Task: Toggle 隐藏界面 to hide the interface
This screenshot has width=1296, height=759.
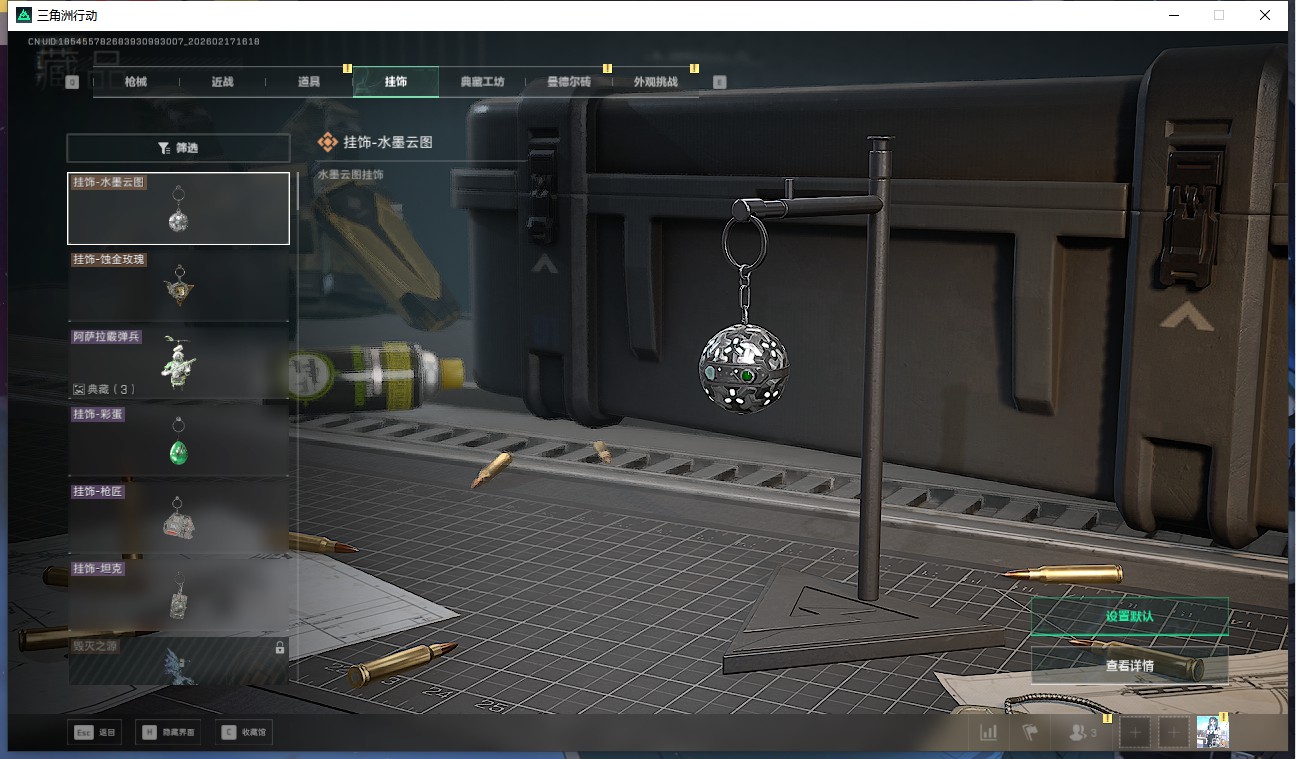Action: click(x=168, y=733)
